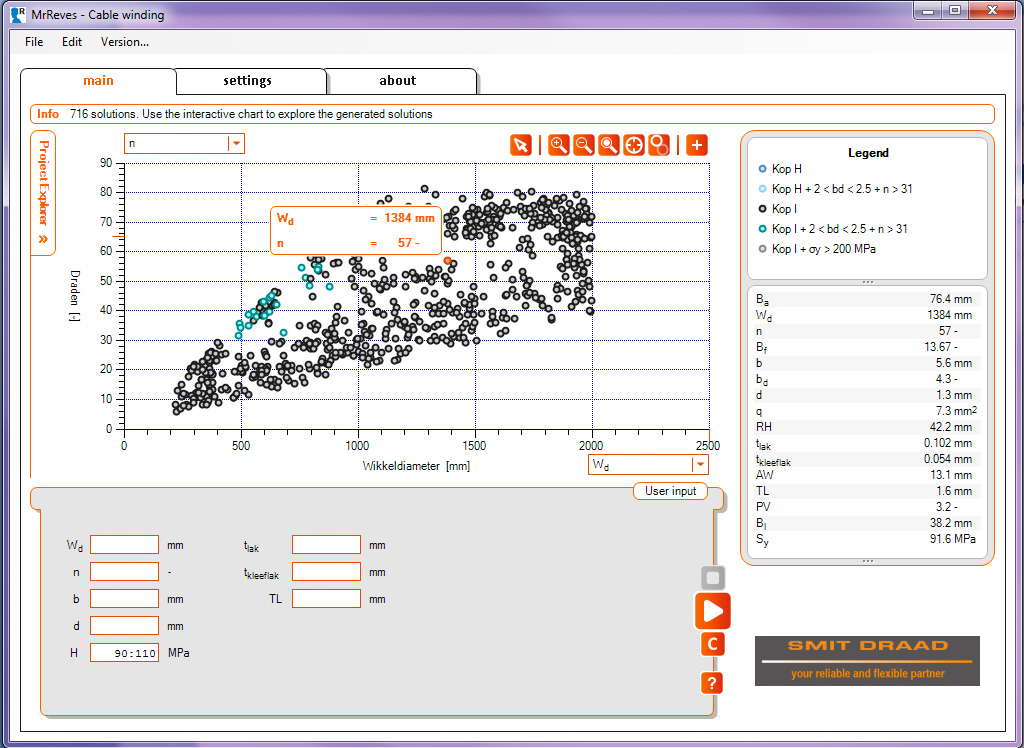Click the RH 42.2 mm value row
The height and width of the screenshot is (748, 1024).
[867, 427]
